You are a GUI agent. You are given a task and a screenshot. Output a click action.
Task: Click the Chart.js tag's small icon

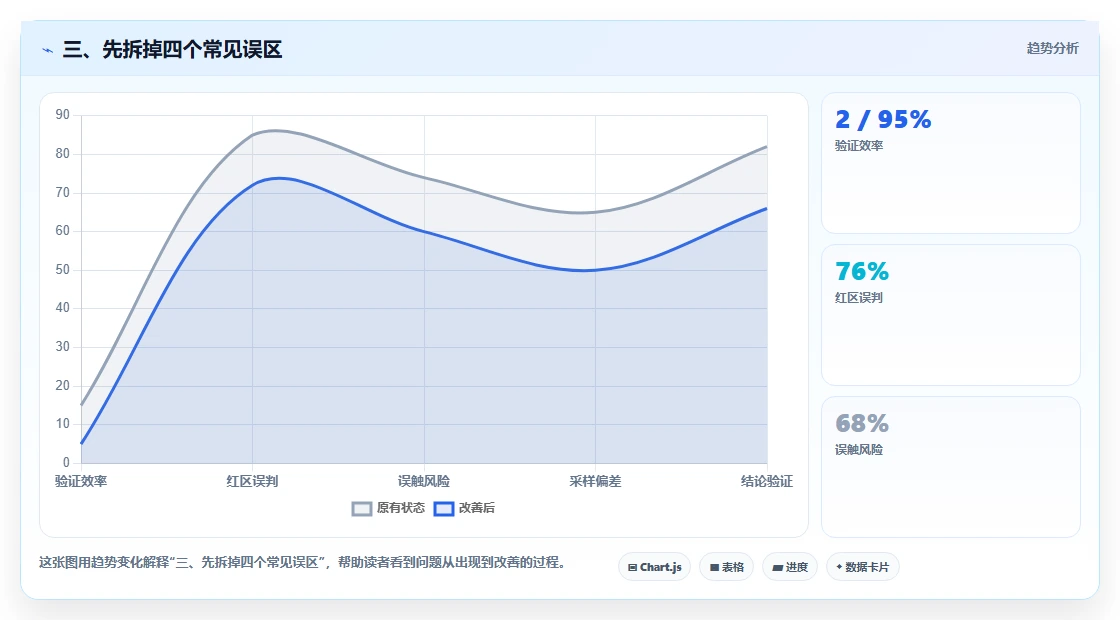pyautogui.click(x=632, y=568)
